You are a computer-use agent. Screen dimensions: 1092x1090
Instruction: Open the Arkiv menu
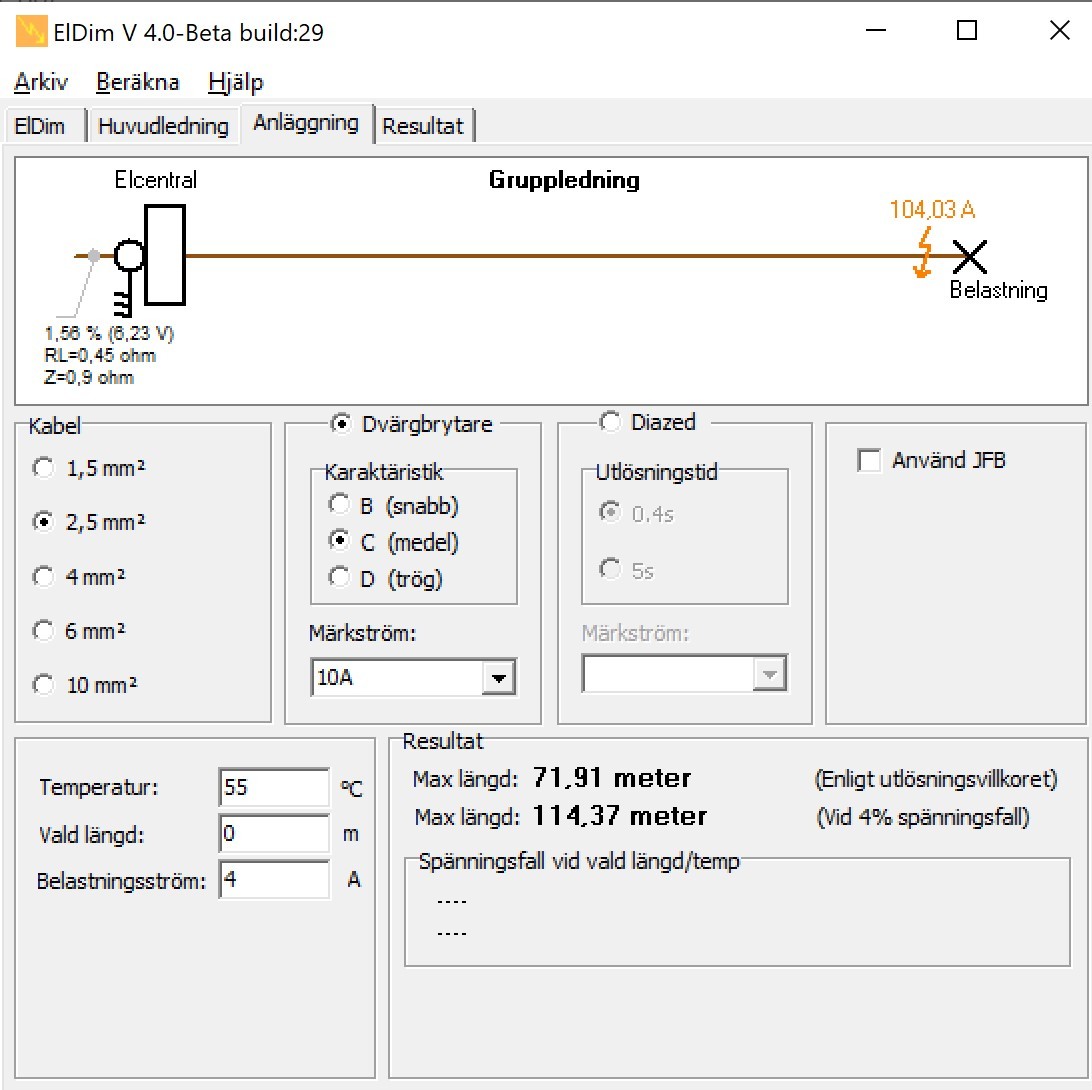click(41, 82)
